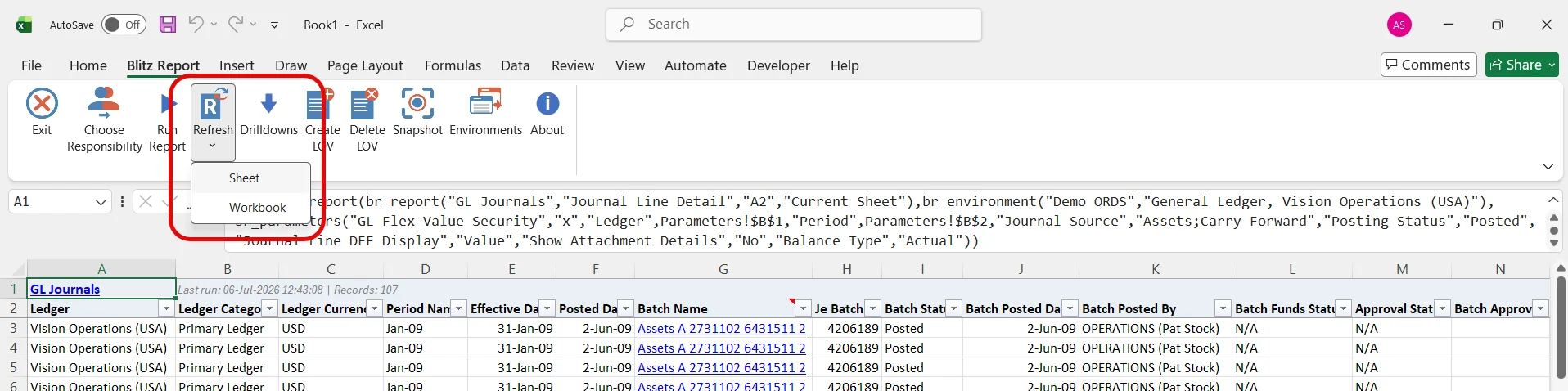Screen dimensions: 1568x391
Task: Click the formula bar cancel X
Action: coord(146,201)
